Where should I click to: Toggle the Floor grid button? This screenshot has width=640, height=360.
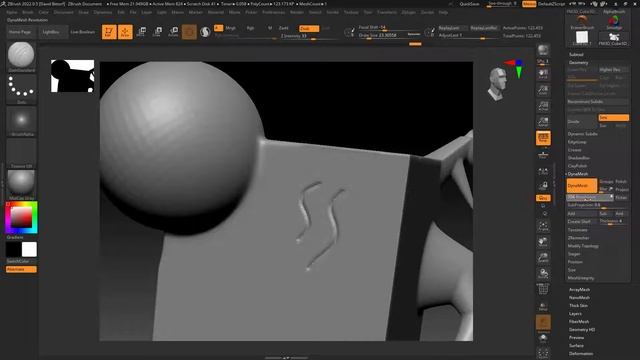(543, 155)
